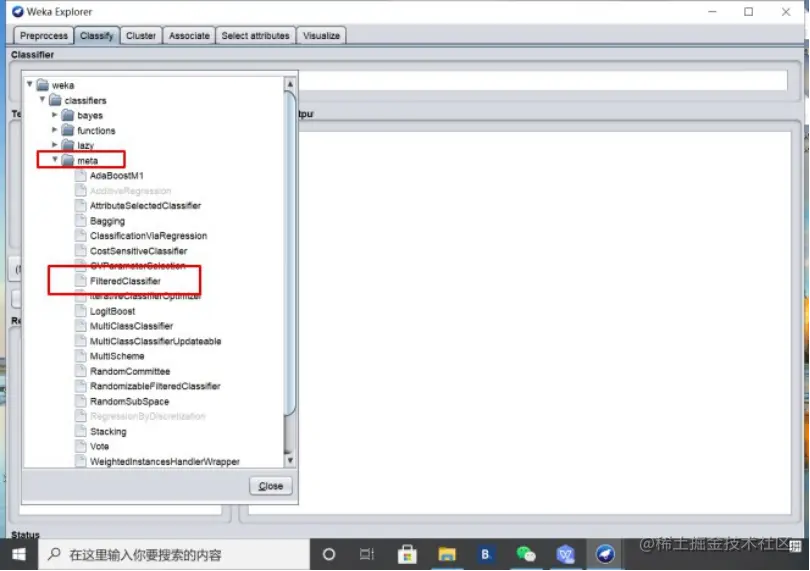Click the taskbar search box
The height and width of the screenshot is (571, 810).
[174, 555]
